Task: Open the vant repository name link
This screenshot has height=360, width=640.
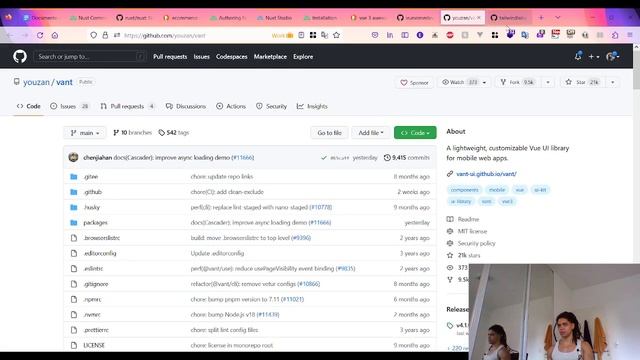Action: click(x=64, y=82)
